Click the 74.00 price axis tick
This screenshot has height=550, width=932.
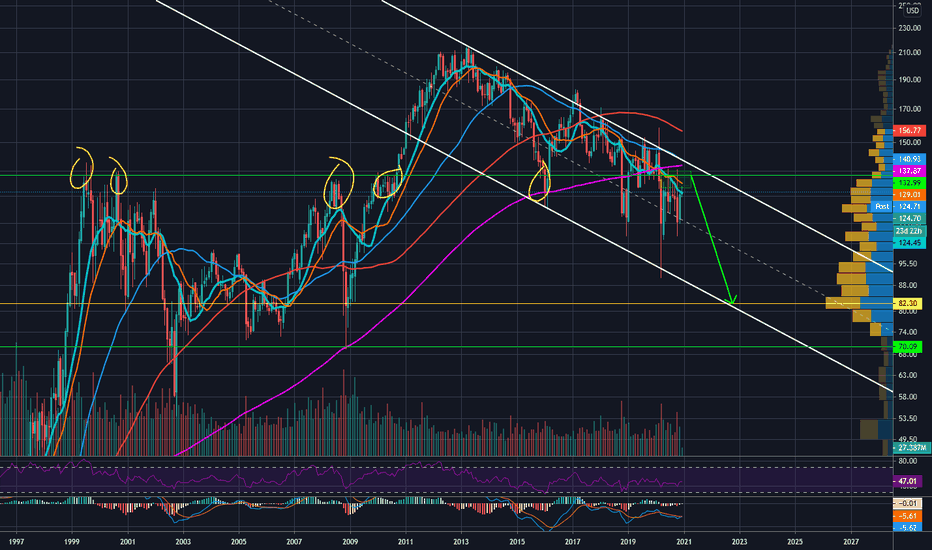coord(909,332)
